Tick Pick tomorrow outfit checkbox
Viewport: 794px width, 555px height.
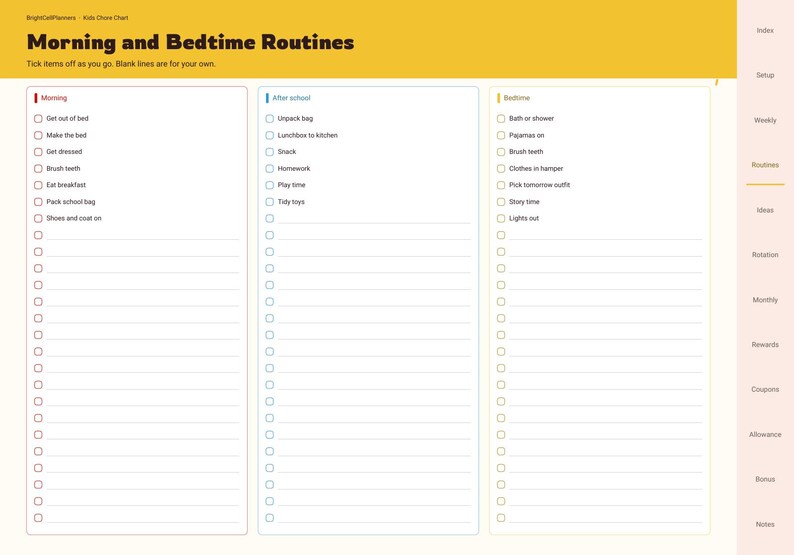point(501,185)
